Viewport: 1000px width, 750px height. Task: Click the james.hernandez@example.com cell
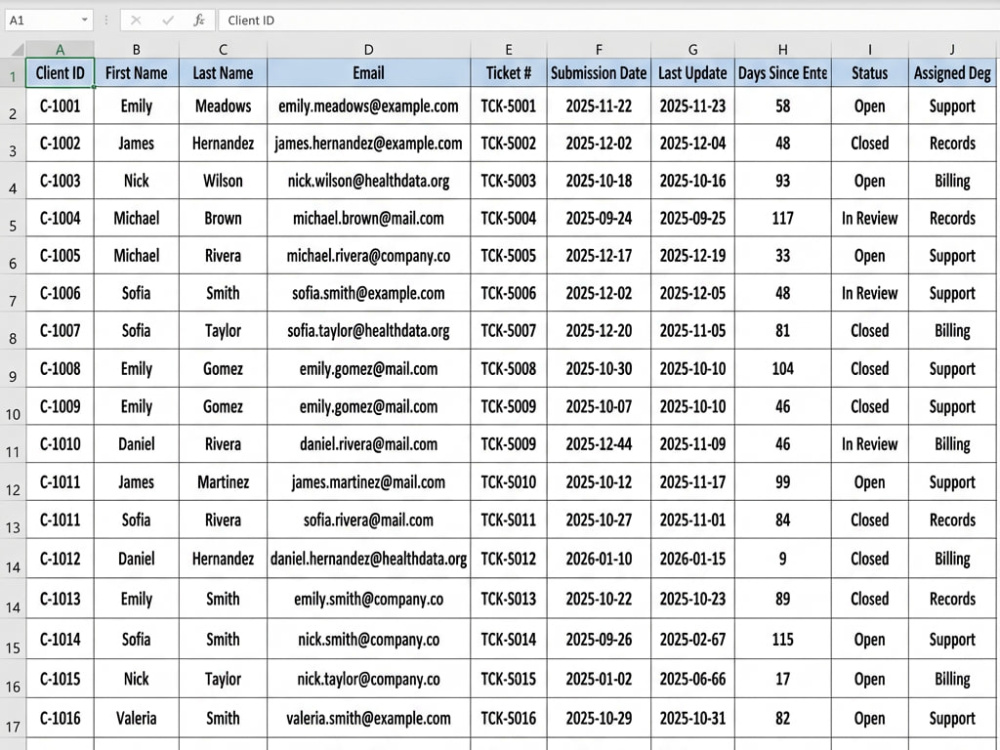pyautogui.click(x=369, y=143)
